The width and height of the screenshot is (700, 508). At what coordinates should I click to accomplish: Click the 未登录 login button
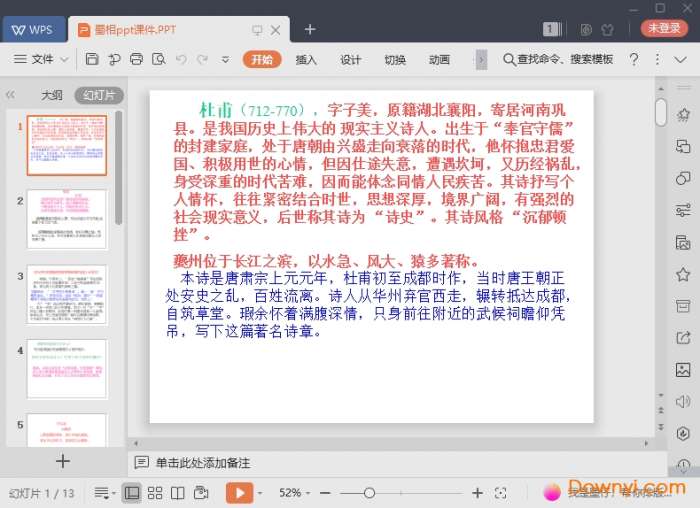[x=665, y=29]
